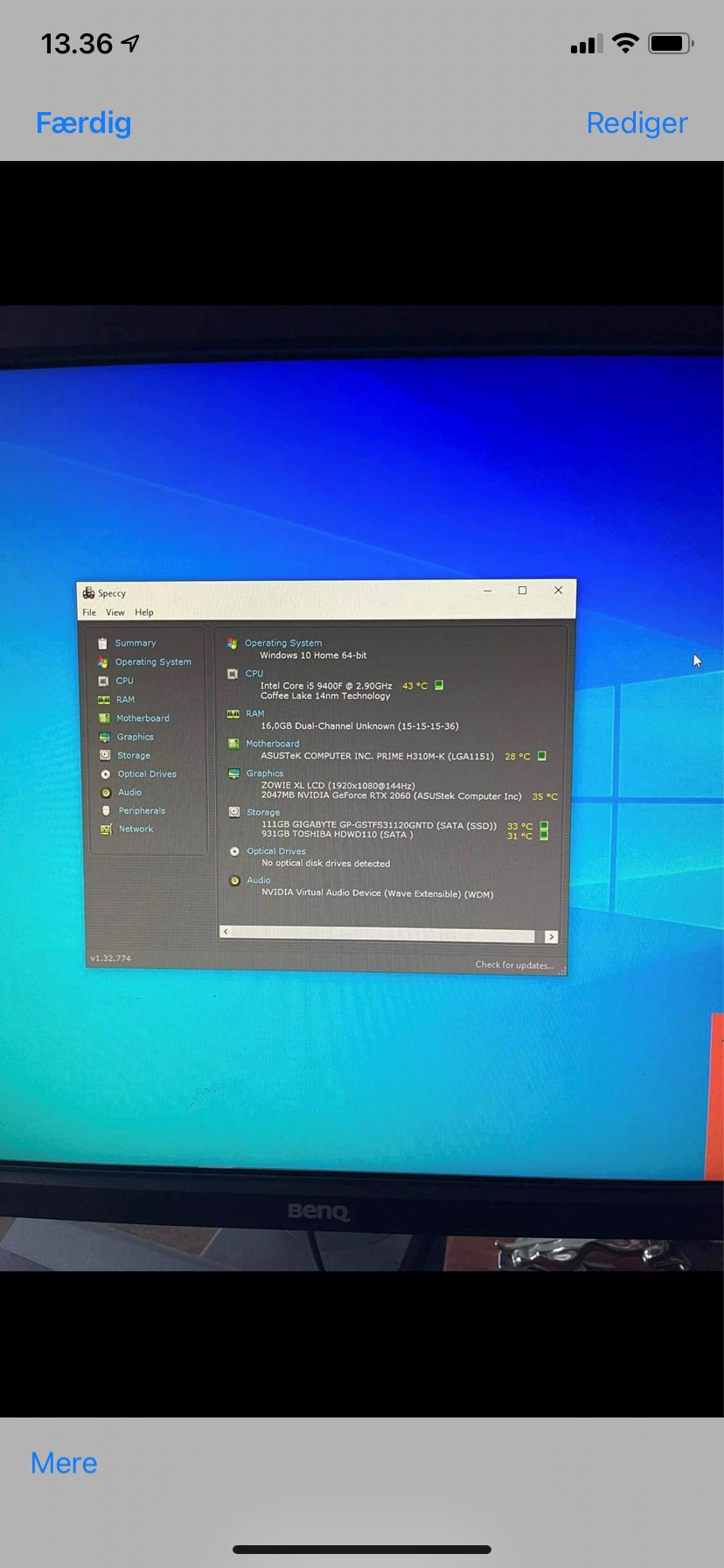Screen dimensions: 724x1568
Task: Click the 35 °C graphics temperature value
Action: click(x=545, y=797)
